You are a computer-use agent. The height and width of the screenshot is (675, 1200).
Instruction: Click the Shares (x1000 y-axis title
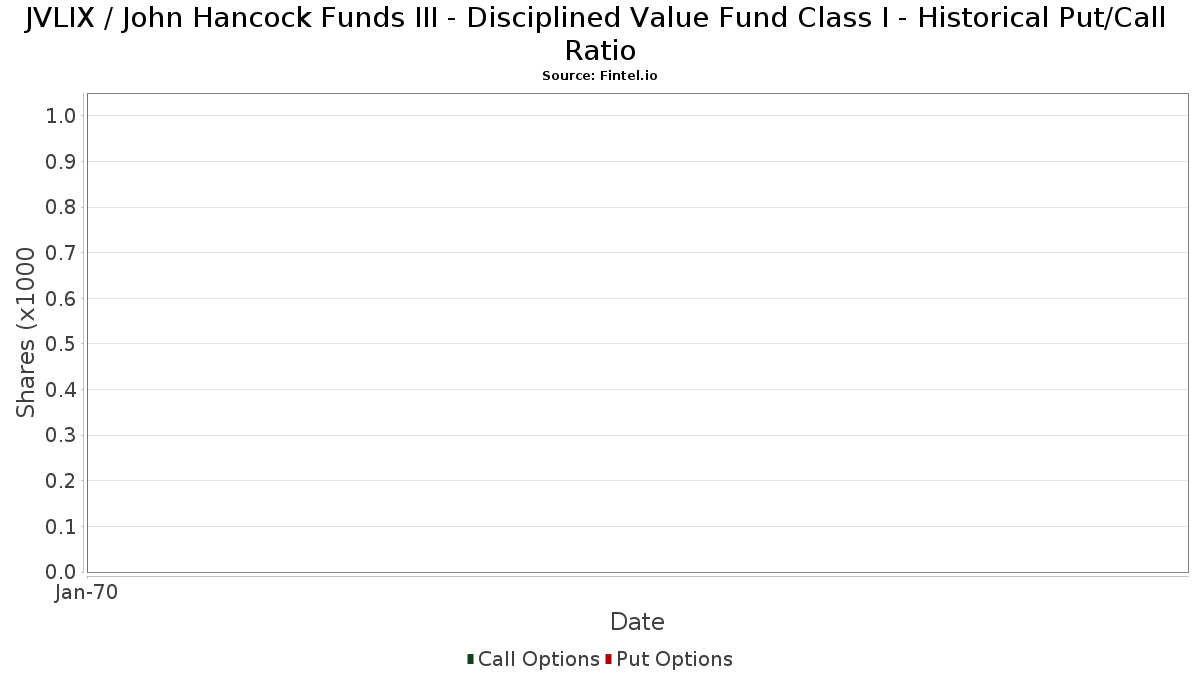[x=27, y=333]
